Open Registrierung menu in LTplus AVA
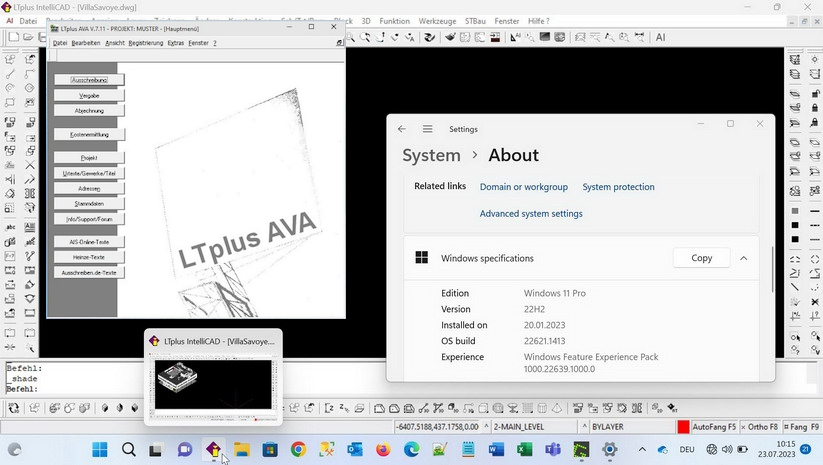This screenshot has height=465, width=823. point(146,43)
